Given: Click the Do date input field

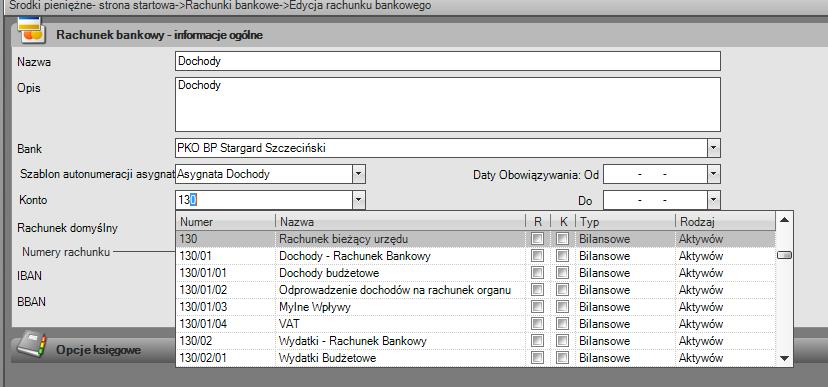Looking at the screenshot, I should click(655, 200).
